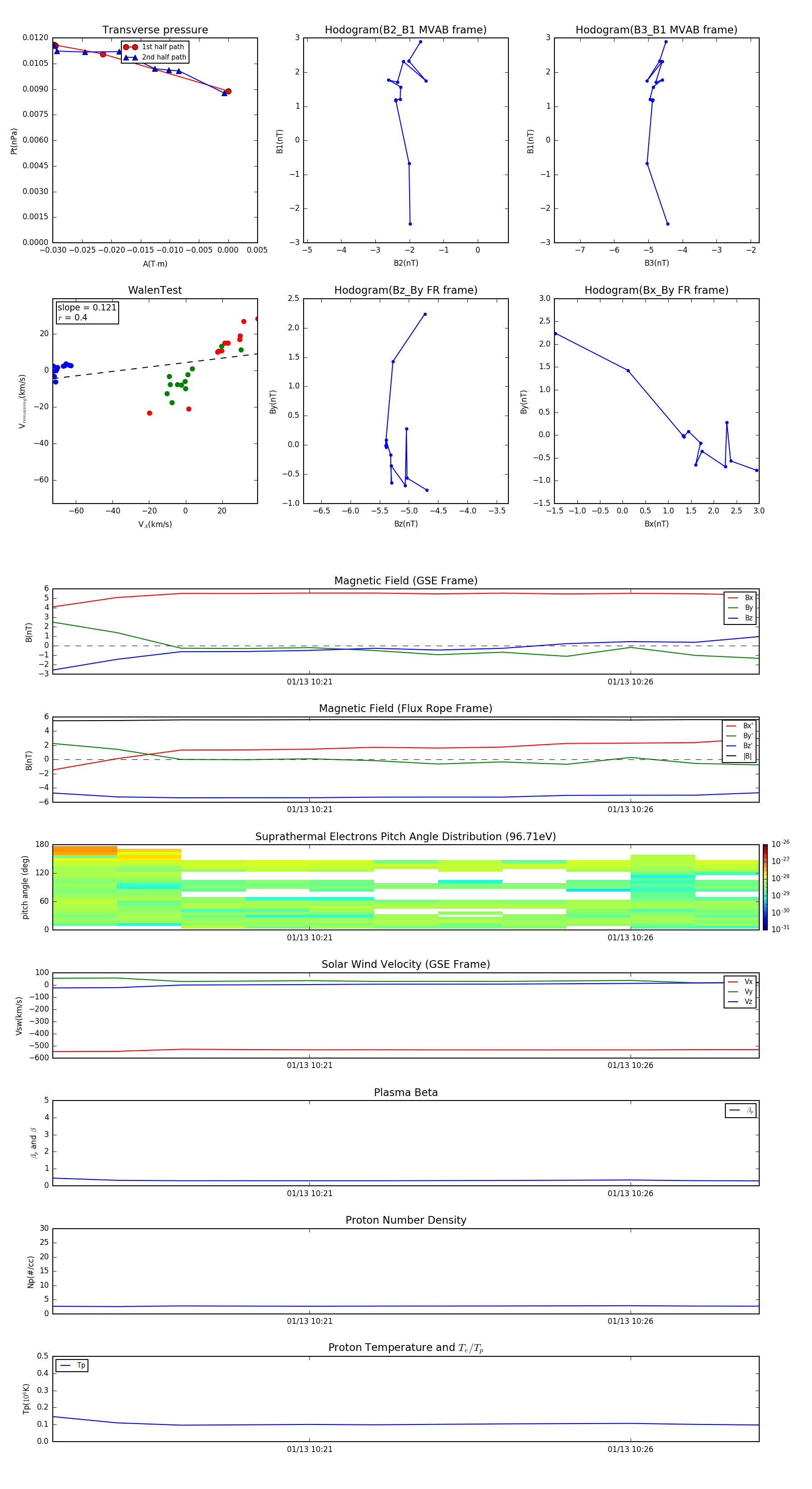
Task: Click 'A(T·m)' x-axis label
Action: [155, 264]
